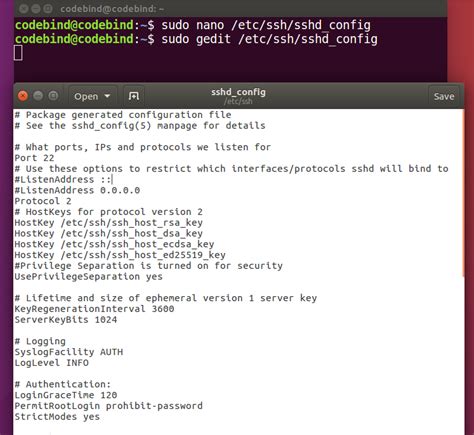Click the PermitRootLogin prohibit-password line
474x435 pixels.
coord(108,406)
